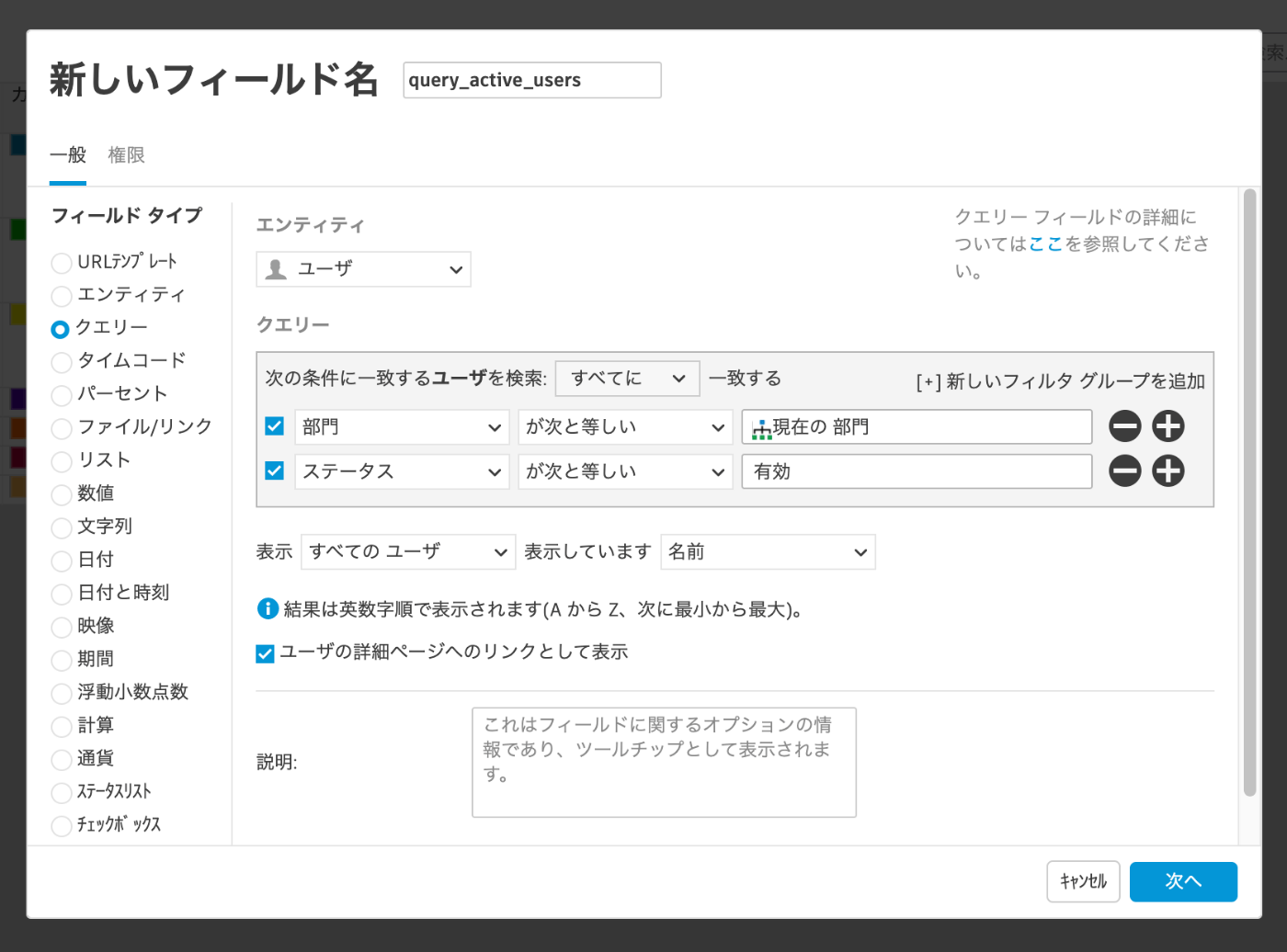
Task: Click the 次へ button
Action: tap(1183, 881)
